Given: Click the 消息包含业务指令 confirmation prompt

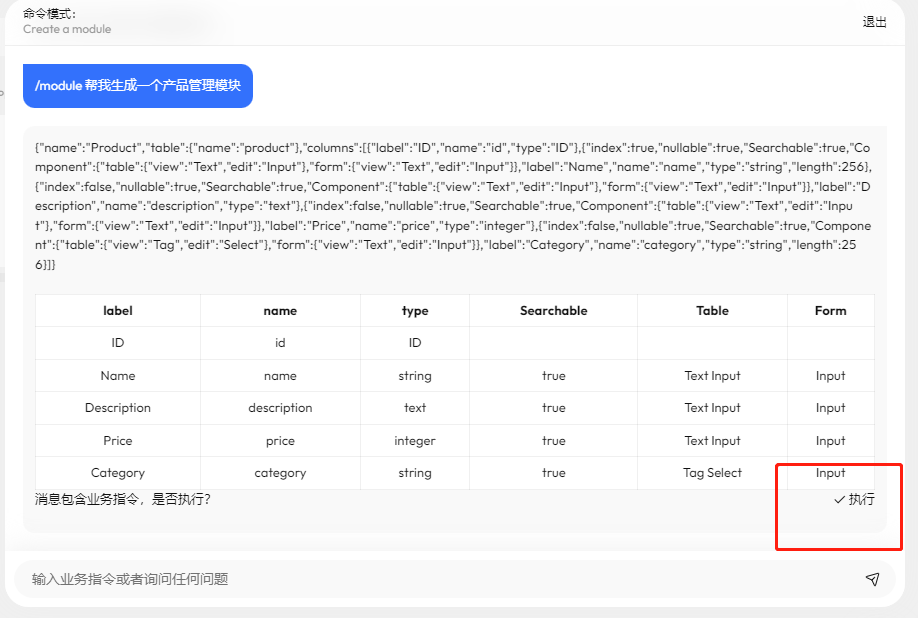Looking at the screenshot, I should pos(122,499).
